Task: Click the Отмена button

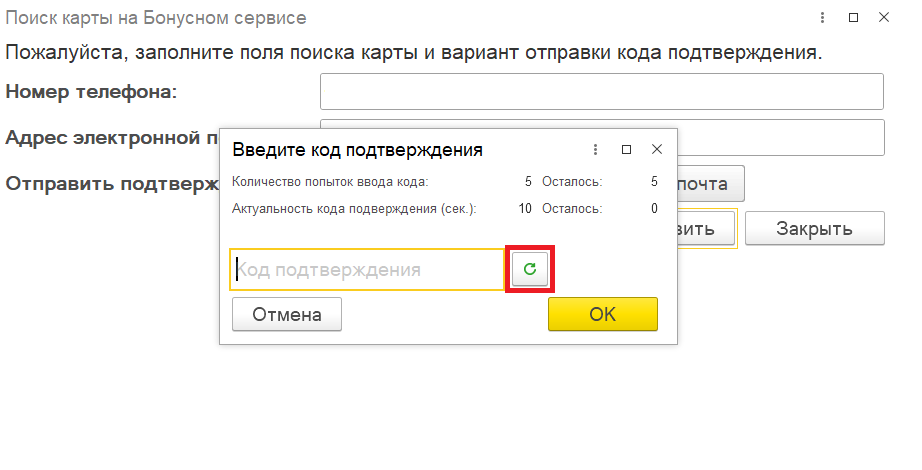Action: tap(287, 314)
